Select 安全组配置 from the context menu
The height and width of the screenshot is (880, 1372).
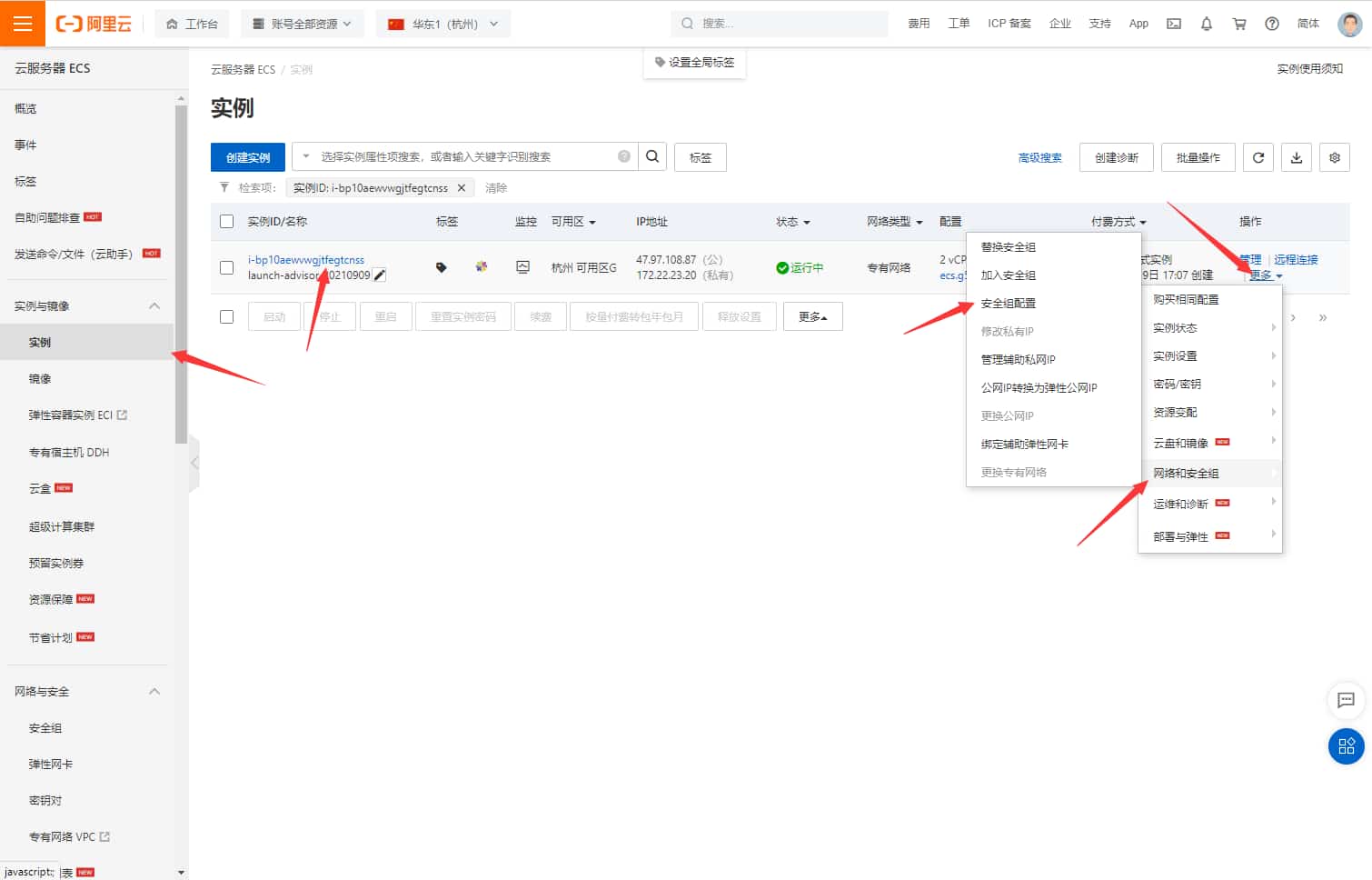[1009, 302]
